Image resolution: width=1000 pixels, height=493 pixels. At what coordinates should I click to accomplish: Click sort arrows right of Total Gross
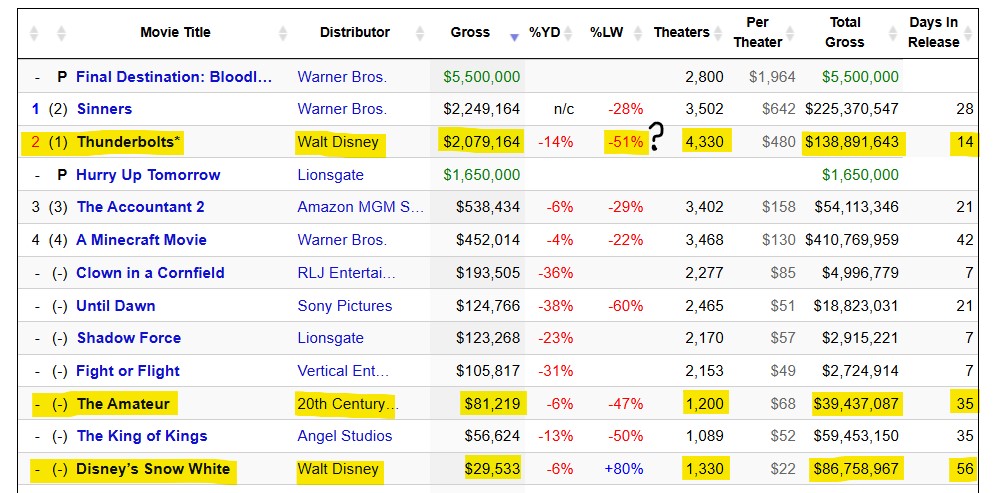coord(893,33)
